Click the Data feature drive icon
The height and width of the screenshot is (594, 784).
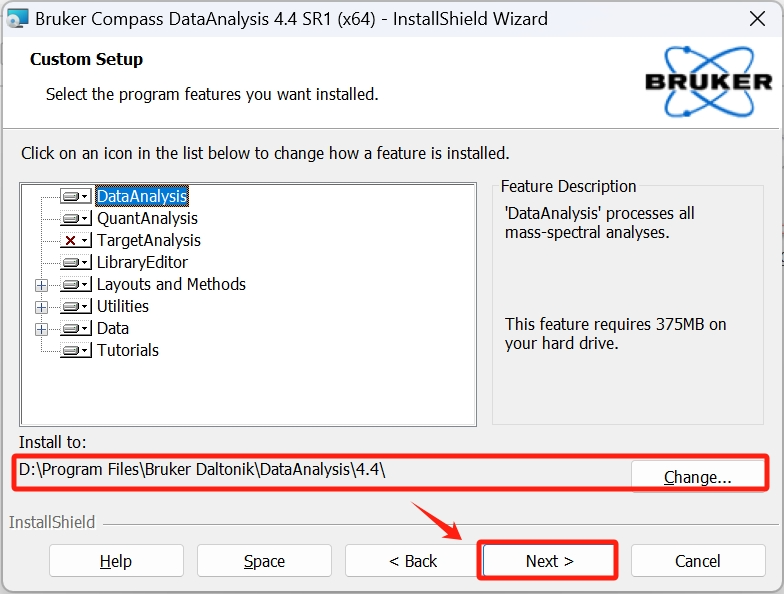(x=75, y=329)
